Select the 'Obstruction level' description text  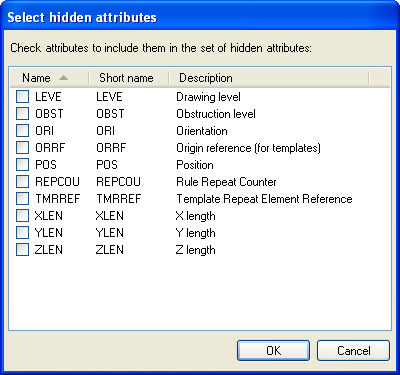pyautogui.click(x=216, y=114)
